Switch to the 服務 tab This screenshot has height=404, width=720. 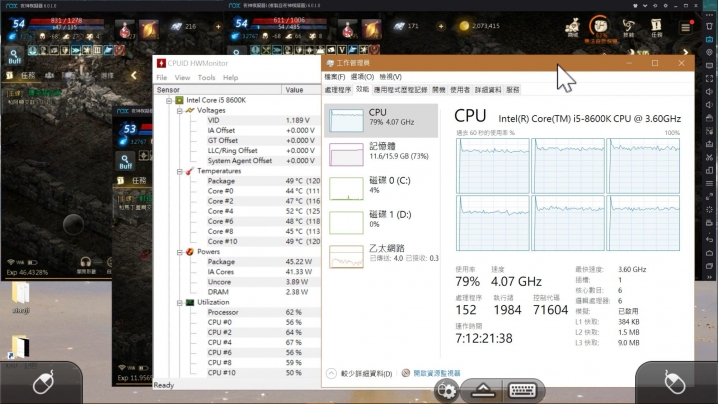513,90
